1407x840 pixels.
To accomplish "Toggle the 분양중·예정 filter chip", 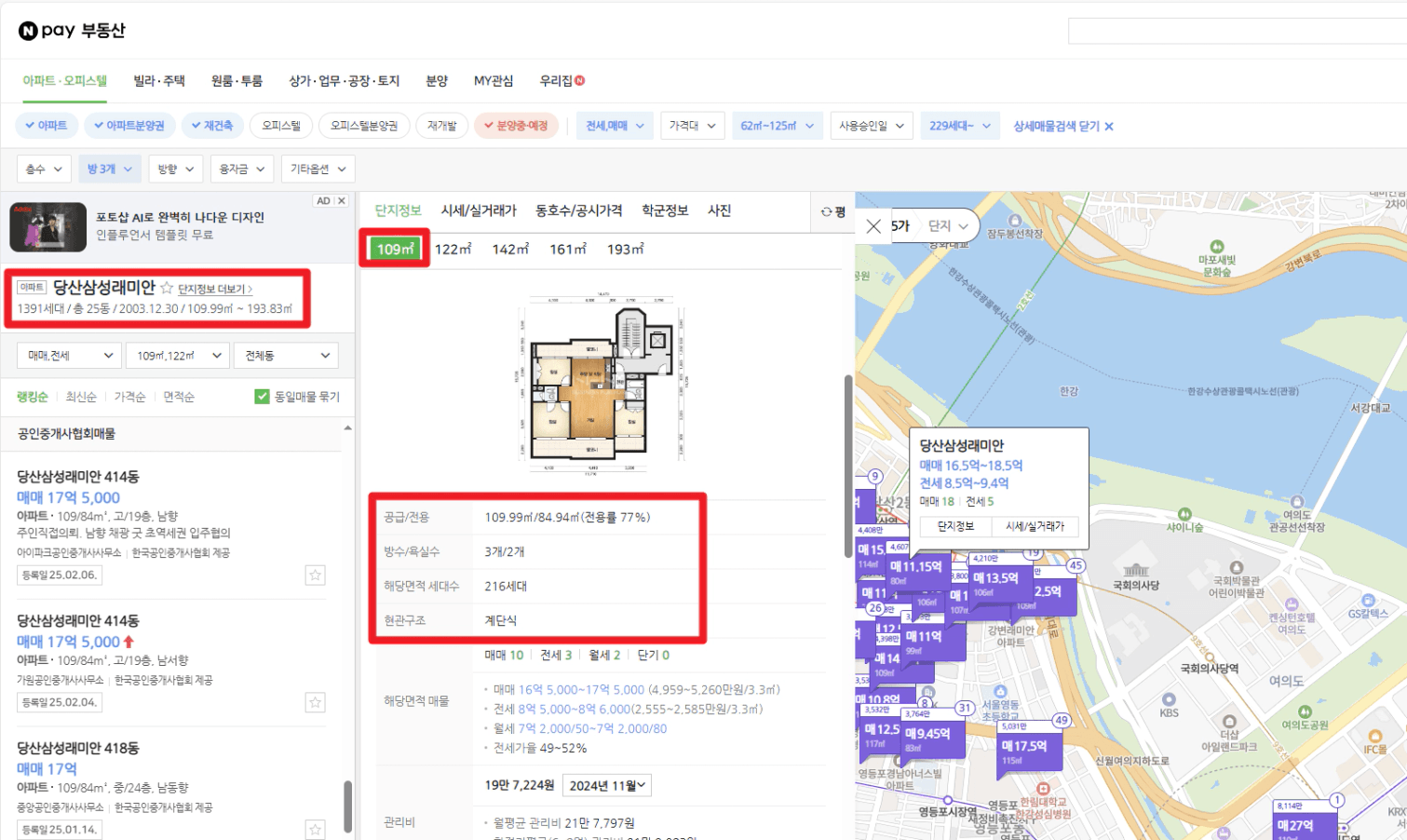I will (516, 126).
